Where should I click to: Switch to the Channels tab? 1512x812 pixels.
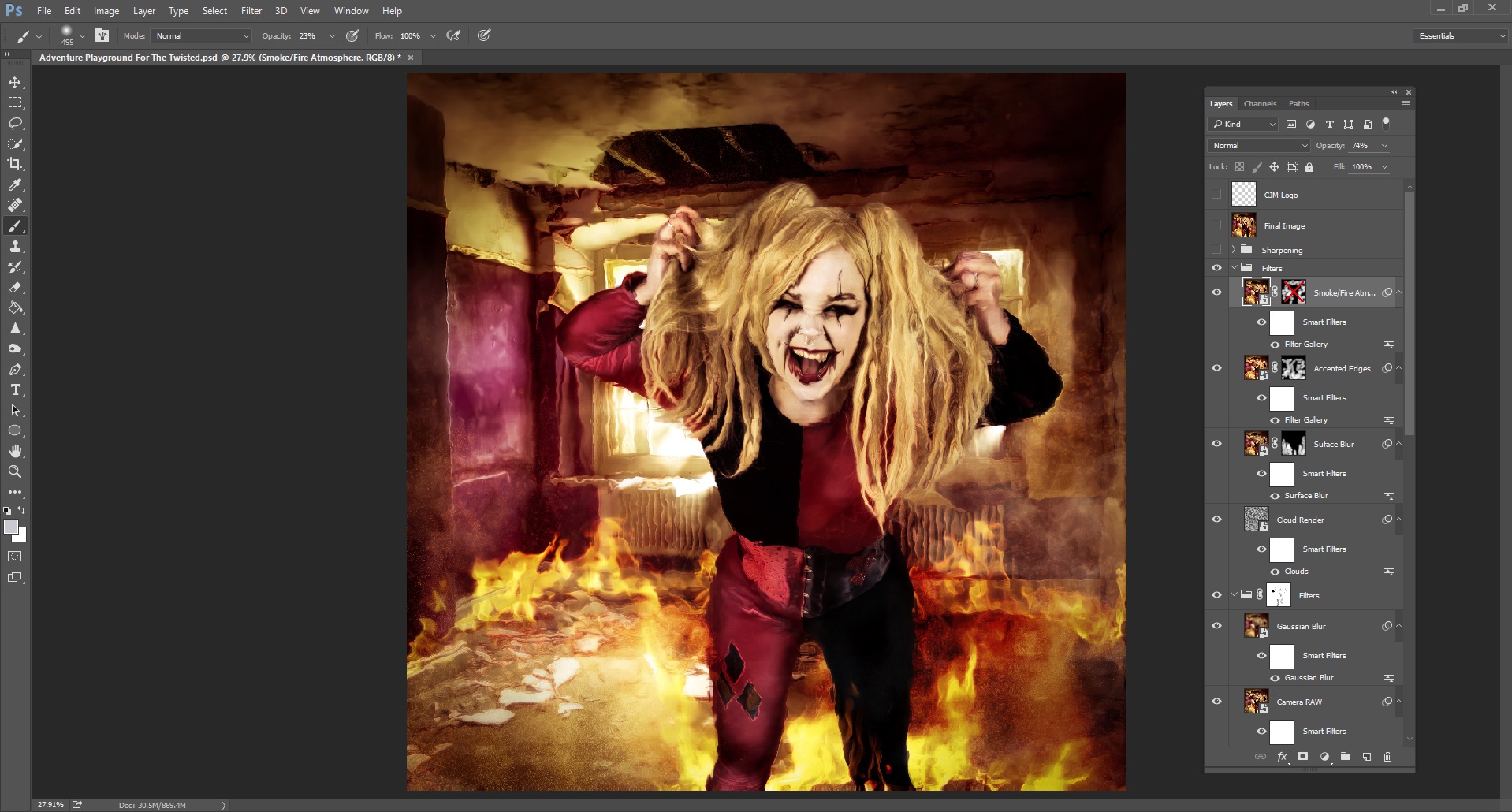coord(1260,104)
